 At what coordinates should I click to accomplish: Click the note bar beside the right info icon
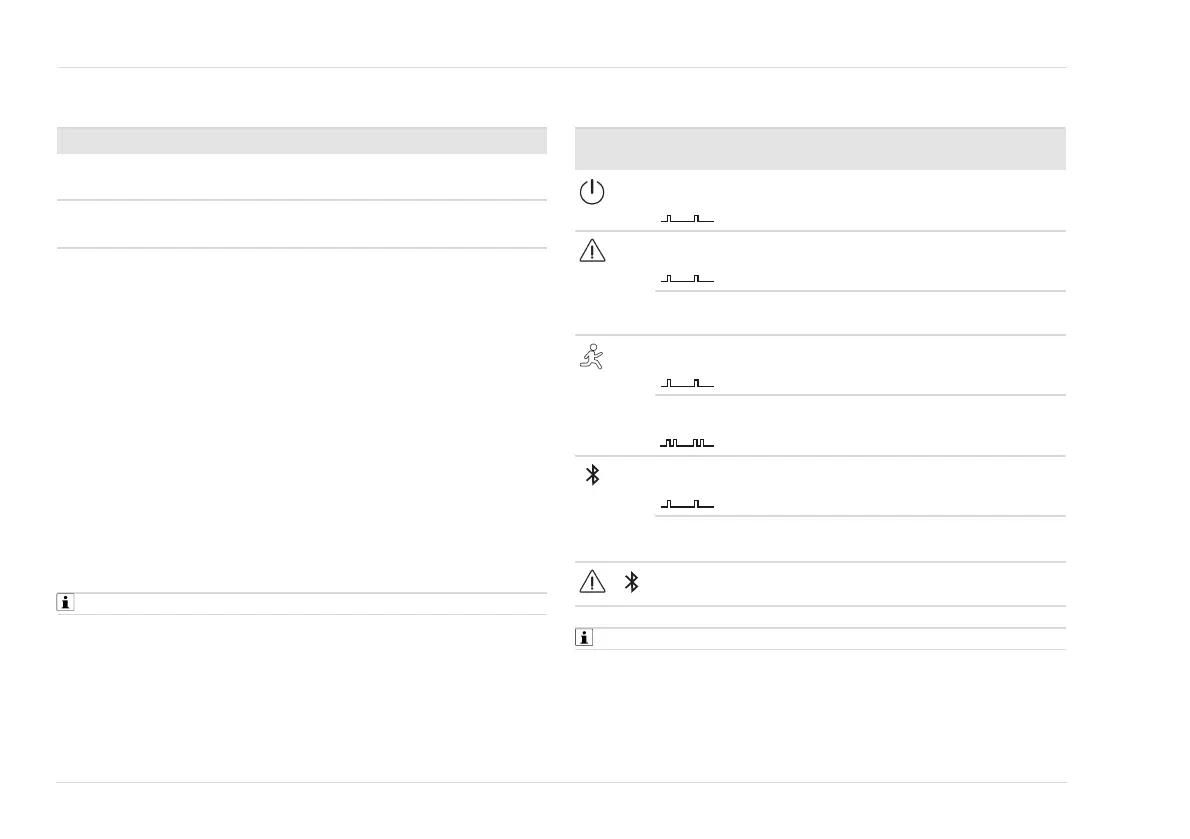click(x=830, y=639)
